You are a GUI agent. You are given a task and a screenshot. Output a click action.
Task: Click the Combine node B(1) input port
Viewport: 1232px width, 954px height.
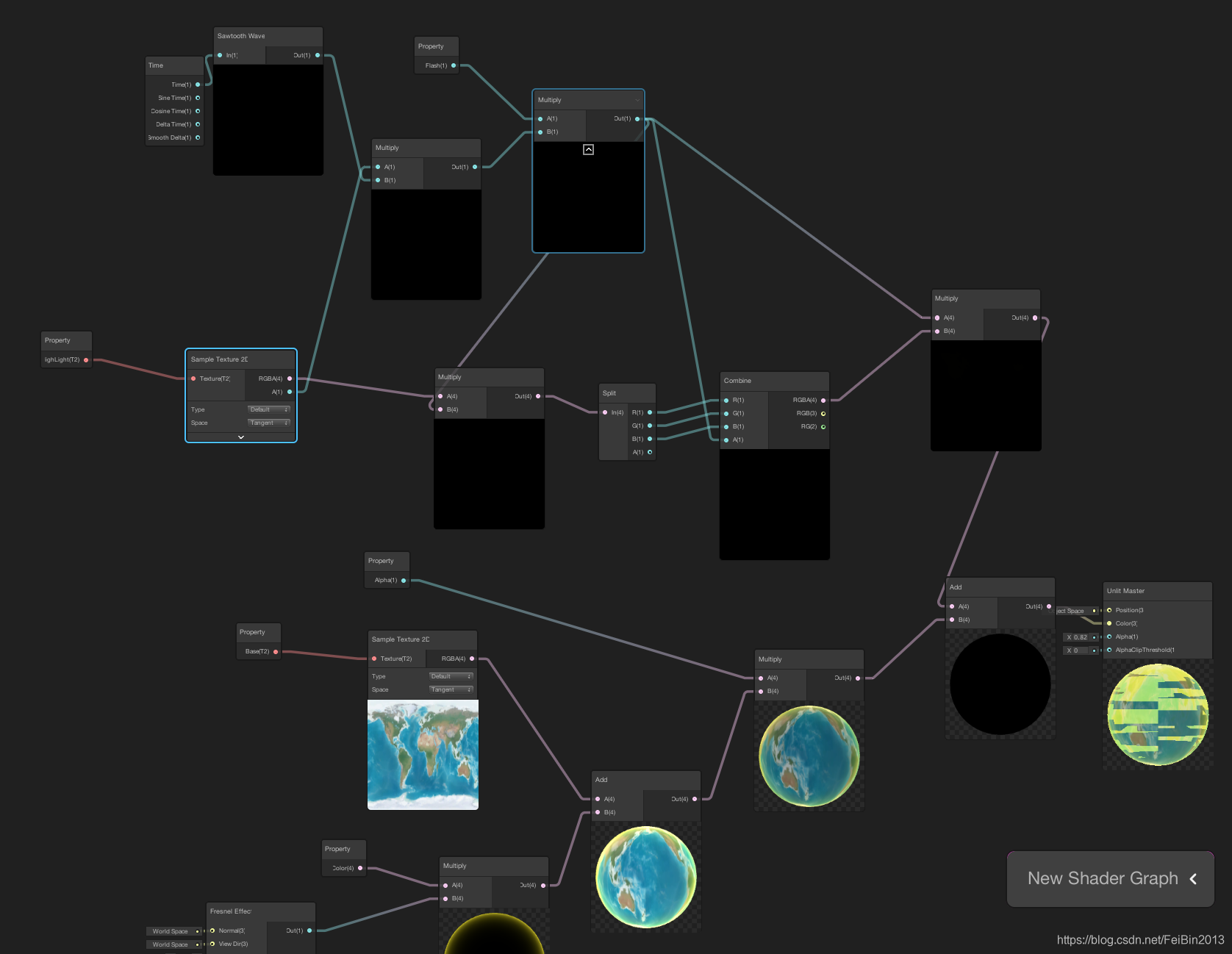coord(726,426)
